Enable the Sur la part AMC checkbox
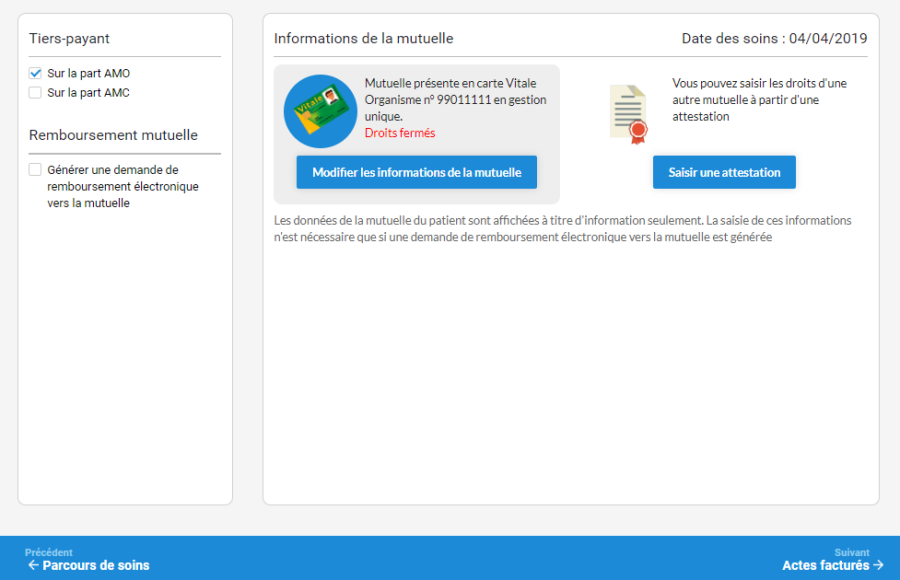The image size is (900, 580). 35,93
